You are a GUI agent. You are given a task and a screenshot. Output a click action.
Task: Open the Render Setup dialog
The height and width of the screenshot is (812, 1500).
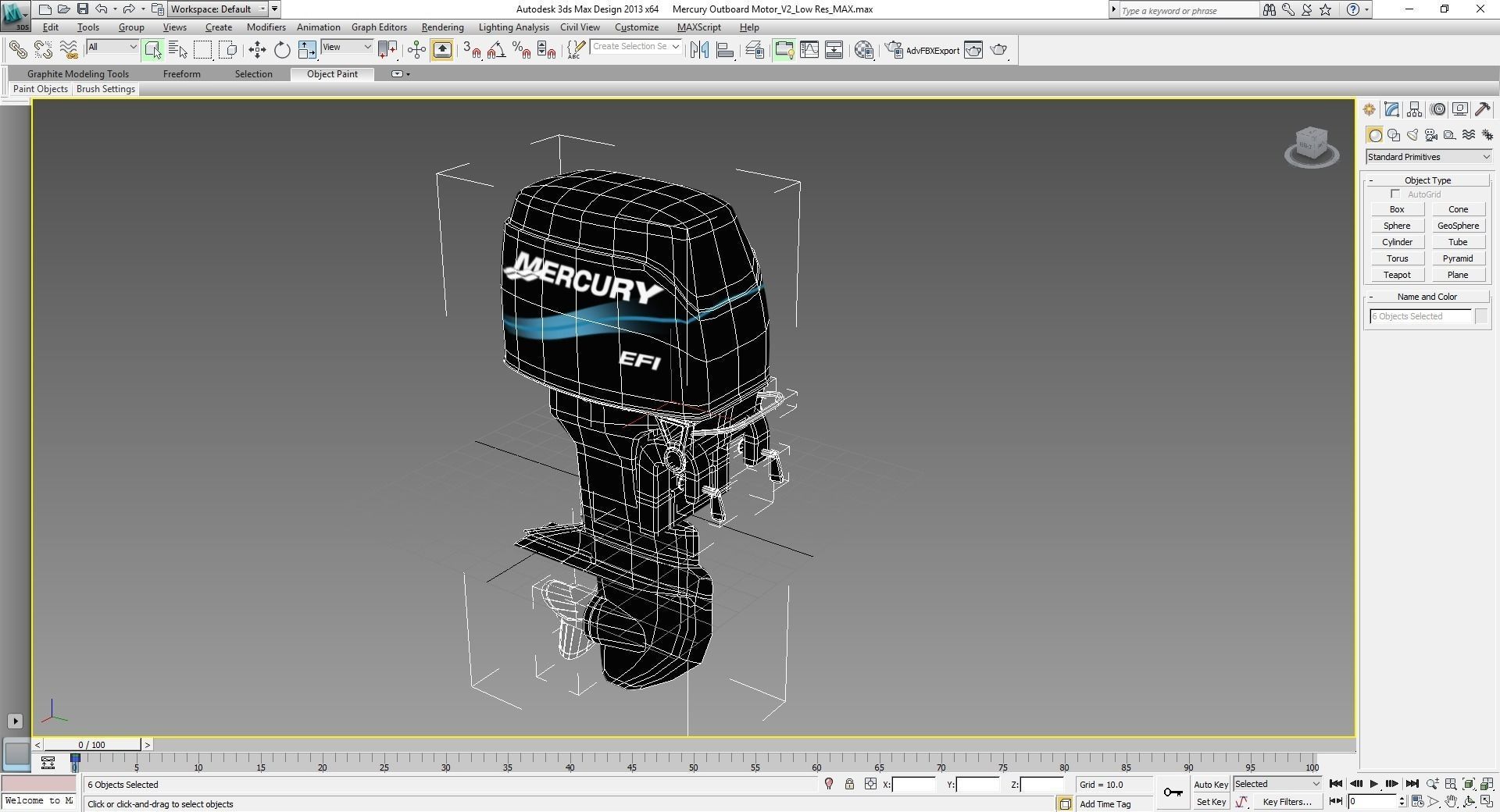tap(893, 50)
